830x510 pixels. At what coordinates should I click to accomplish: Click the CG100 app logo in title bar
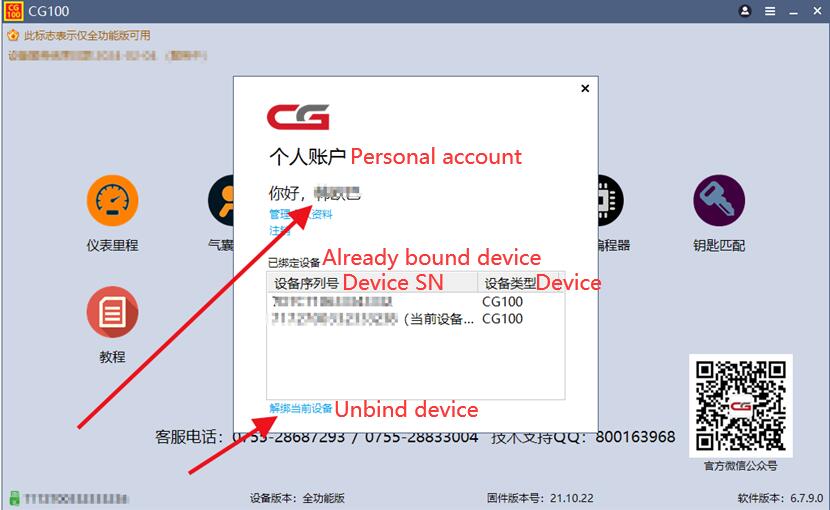(13, 11)
